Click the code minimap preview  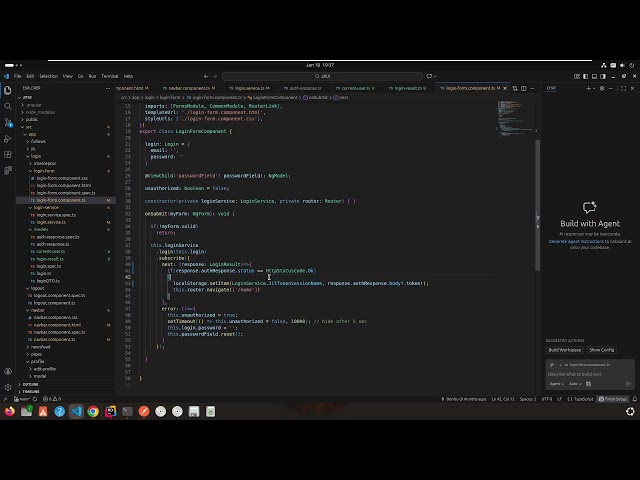[x=516, y=118]
